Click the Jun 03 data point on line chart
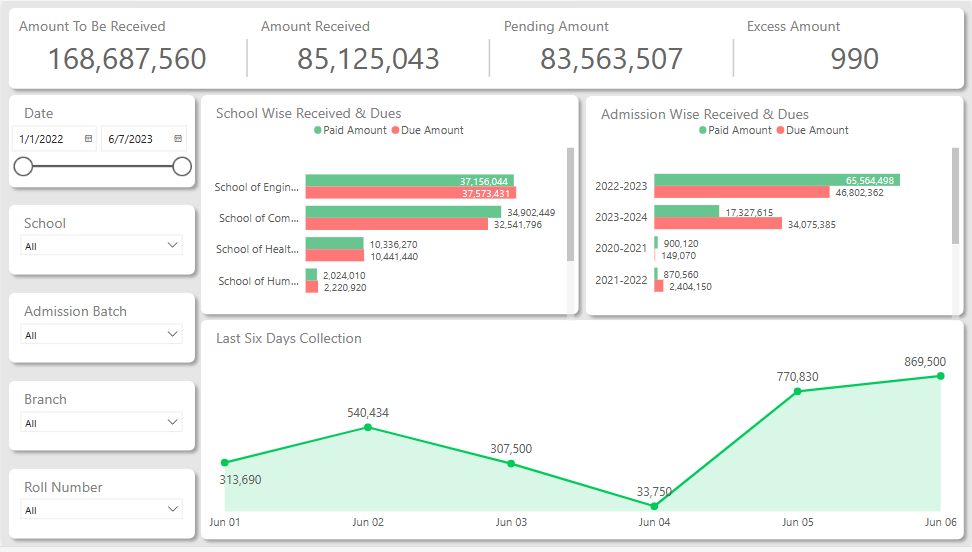972x552 pixels. (511, 464)
